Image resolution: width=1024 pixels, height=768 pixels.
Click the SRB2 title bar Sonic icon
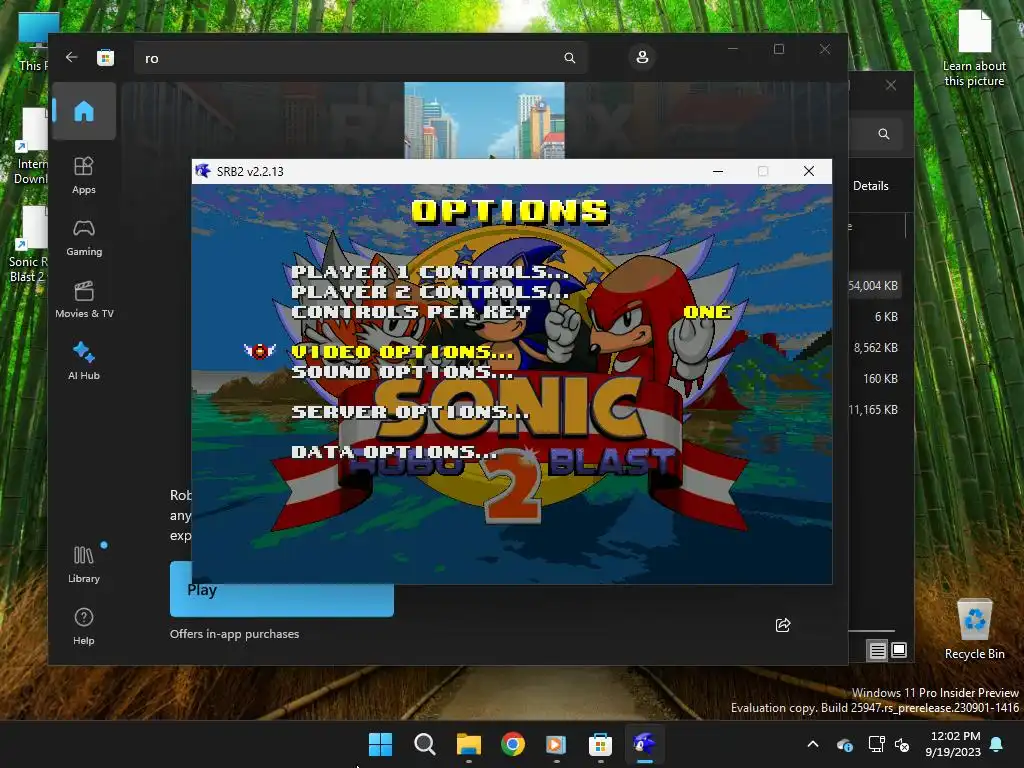(203, 171)
